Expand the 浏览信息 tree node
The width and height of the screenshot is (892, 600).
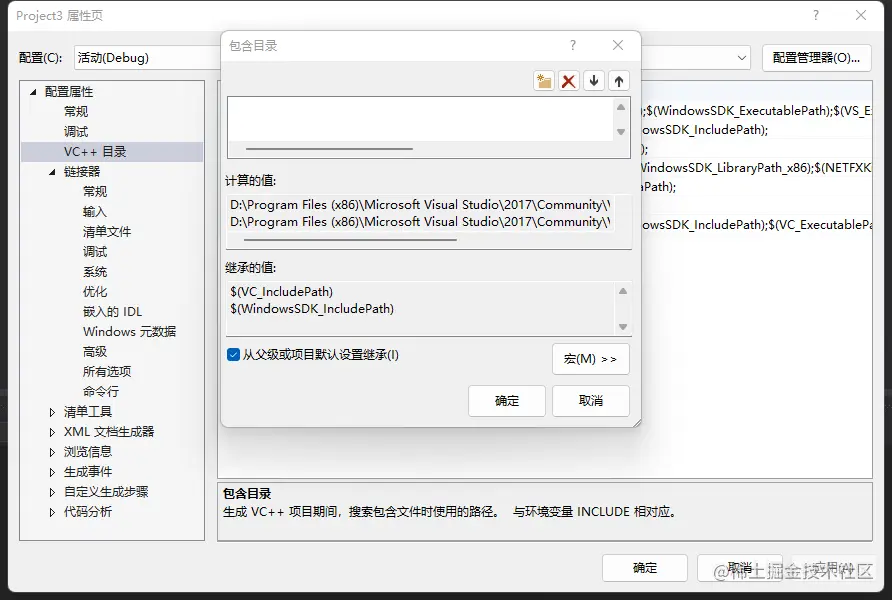[52, 452]
